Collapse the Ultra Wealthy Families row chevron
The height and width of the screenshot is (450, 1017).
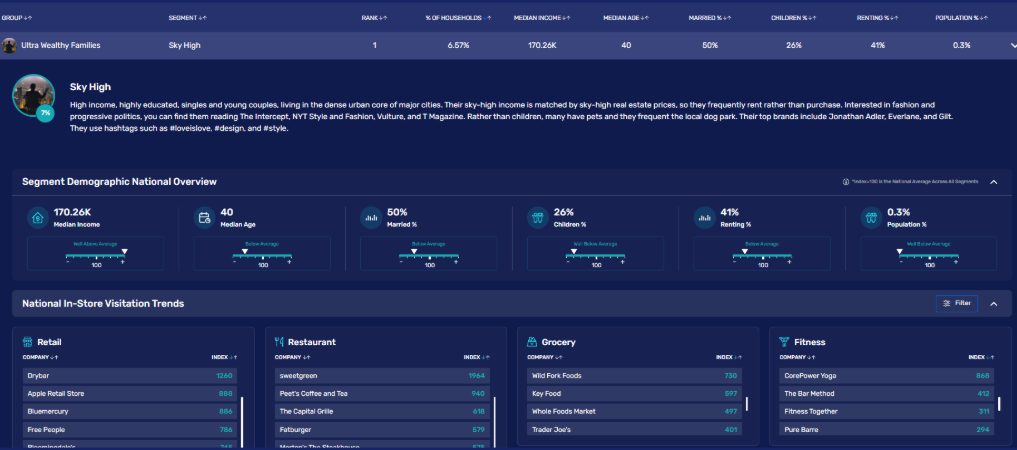1012,45
